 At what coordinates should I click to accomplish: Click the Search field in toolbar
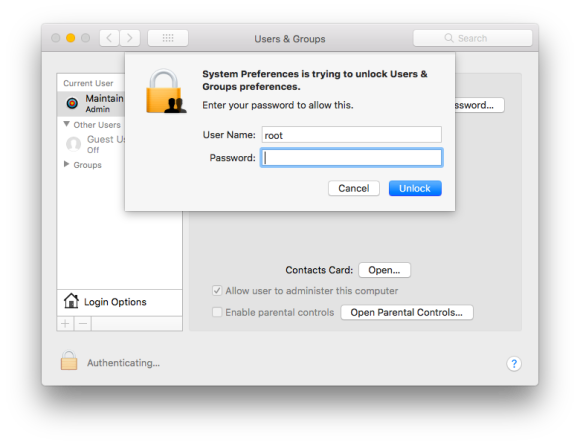(x=473, y=38)
